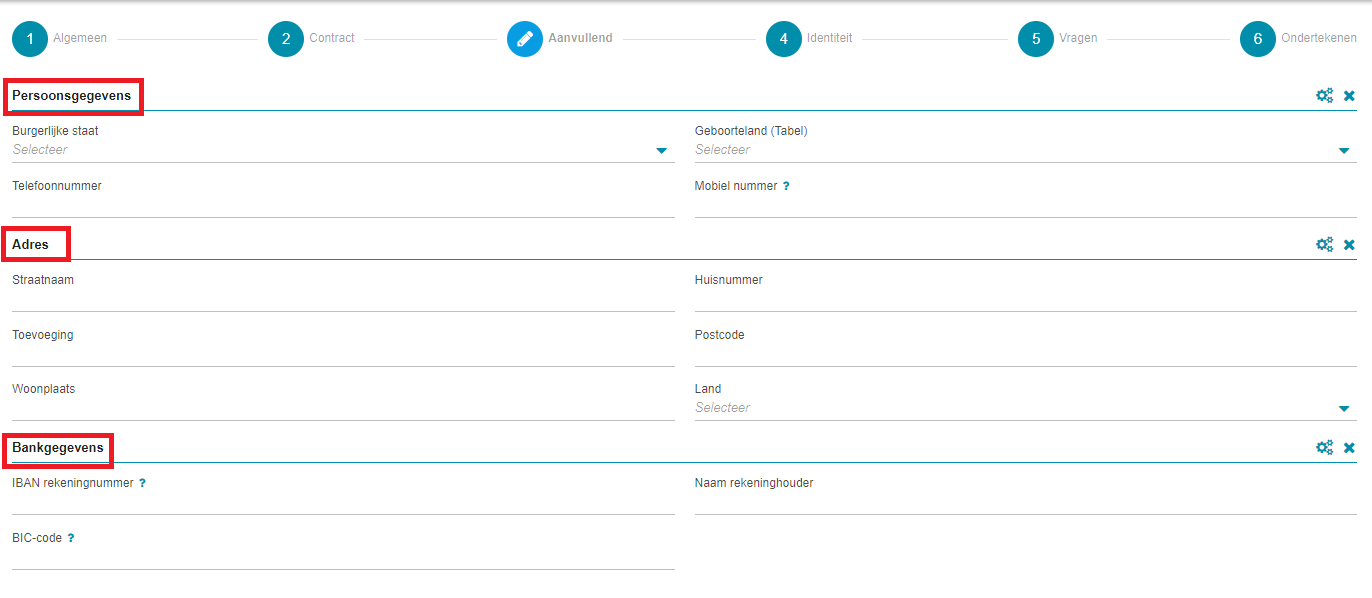Focus the Telefoonnummer input field
1372x598 pixels.
point(343,205)
